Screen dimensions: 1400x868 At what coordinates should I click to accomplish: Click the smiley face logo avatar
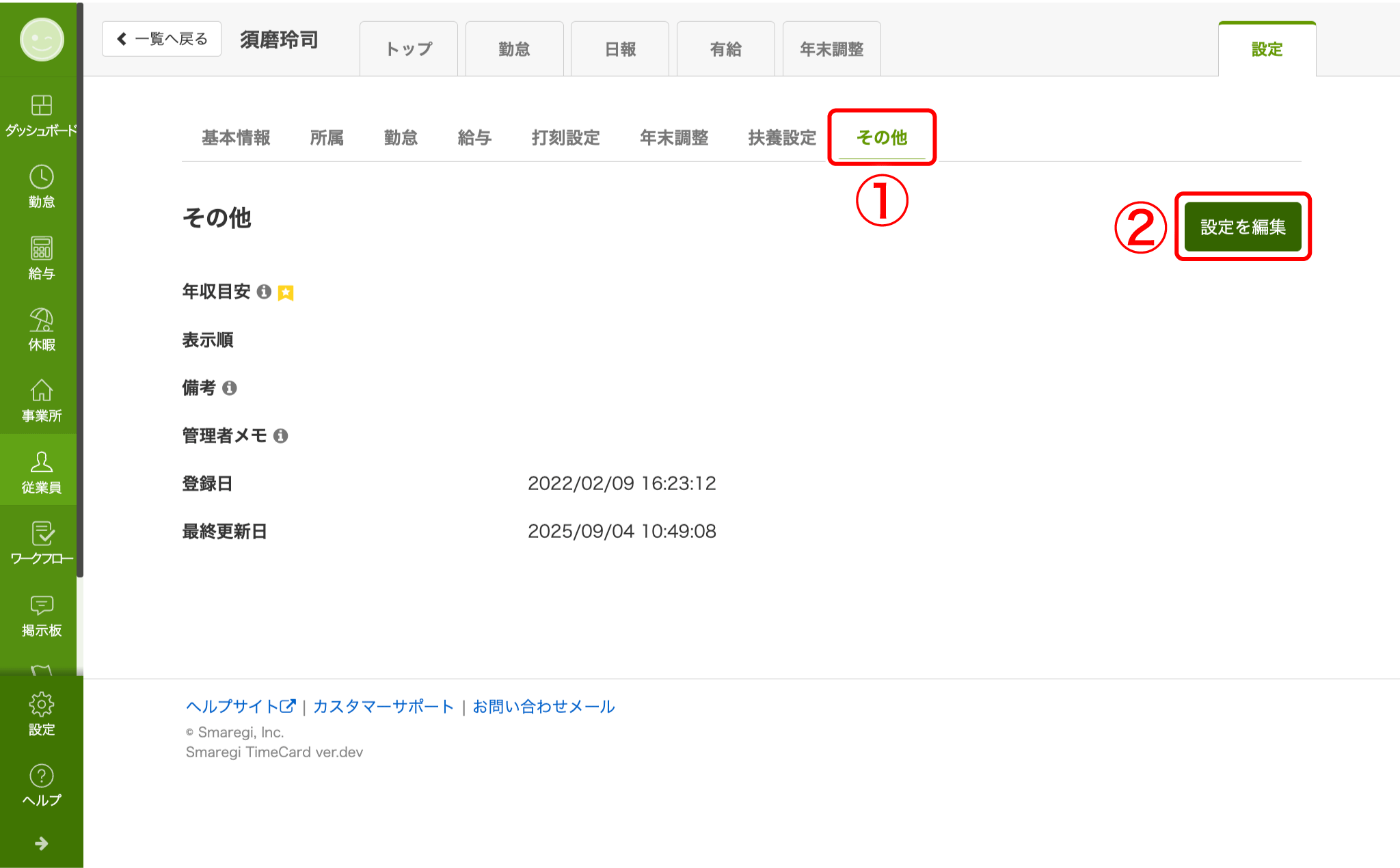42,40
